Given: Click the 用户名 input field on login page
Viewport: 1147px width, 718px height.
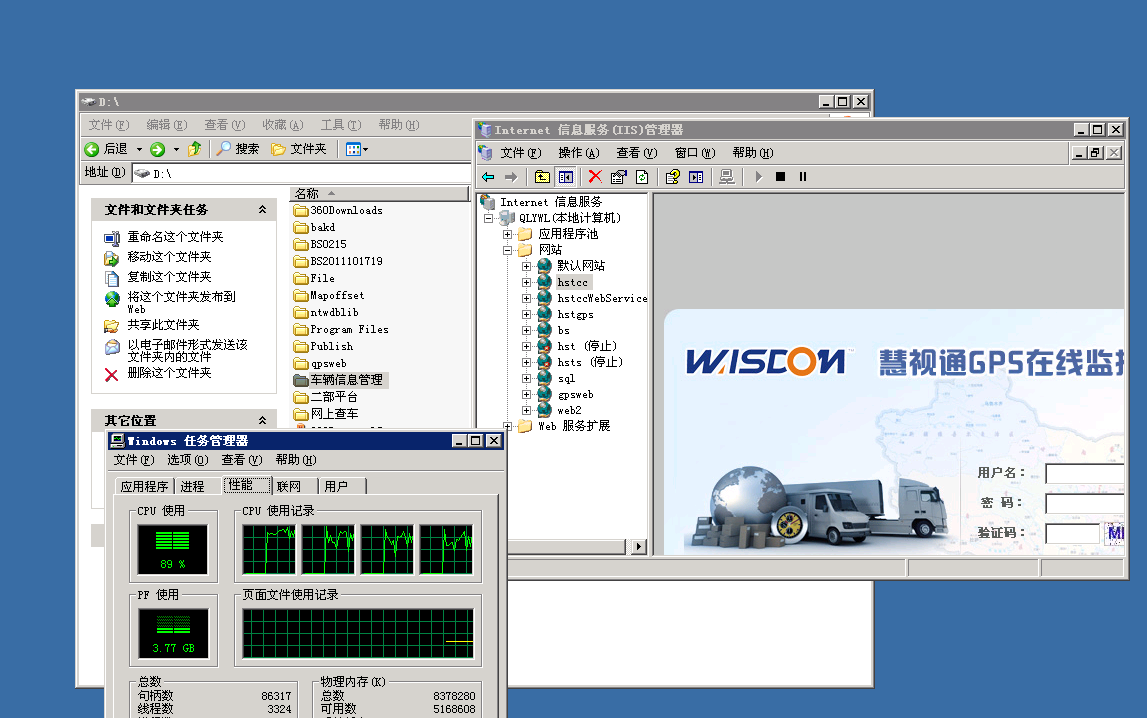Looking at the screenshot, I should click(x=1085, y=474).
